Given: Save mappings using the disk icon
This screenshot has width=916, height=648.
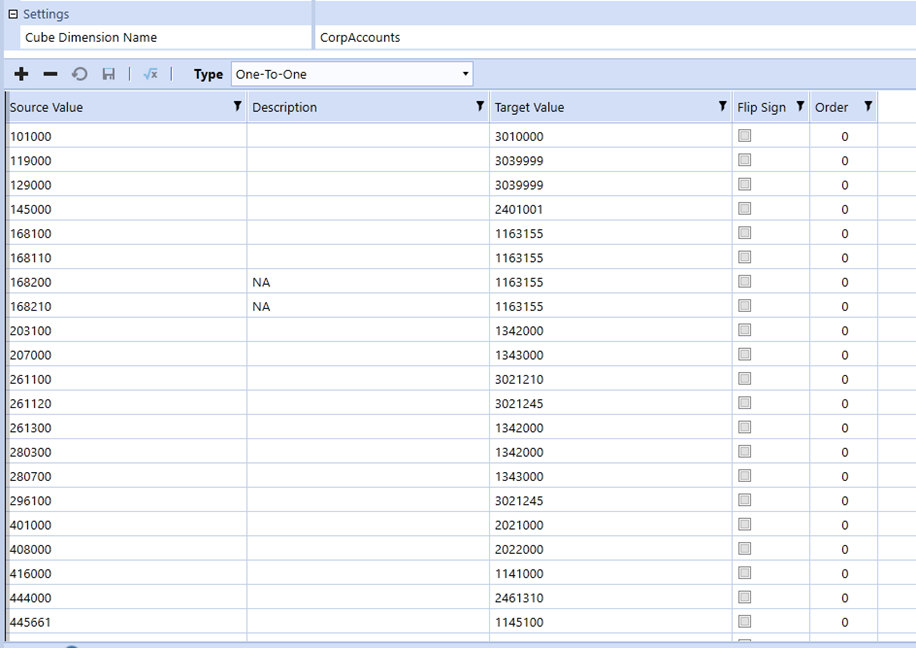Looking at the screenshot, I should [x=108, y=73].
